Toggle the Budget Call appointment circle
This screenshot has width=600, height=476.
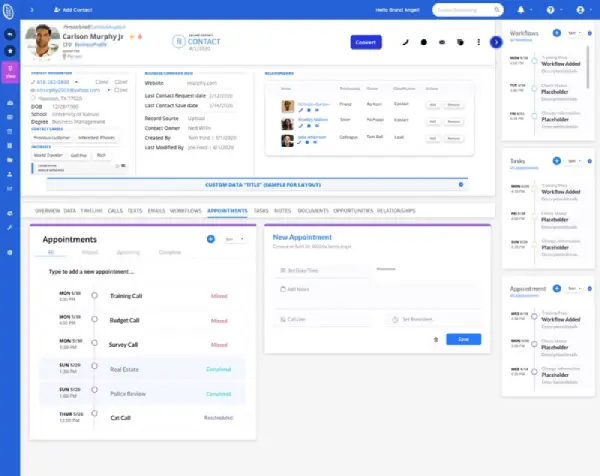(95, 319)
